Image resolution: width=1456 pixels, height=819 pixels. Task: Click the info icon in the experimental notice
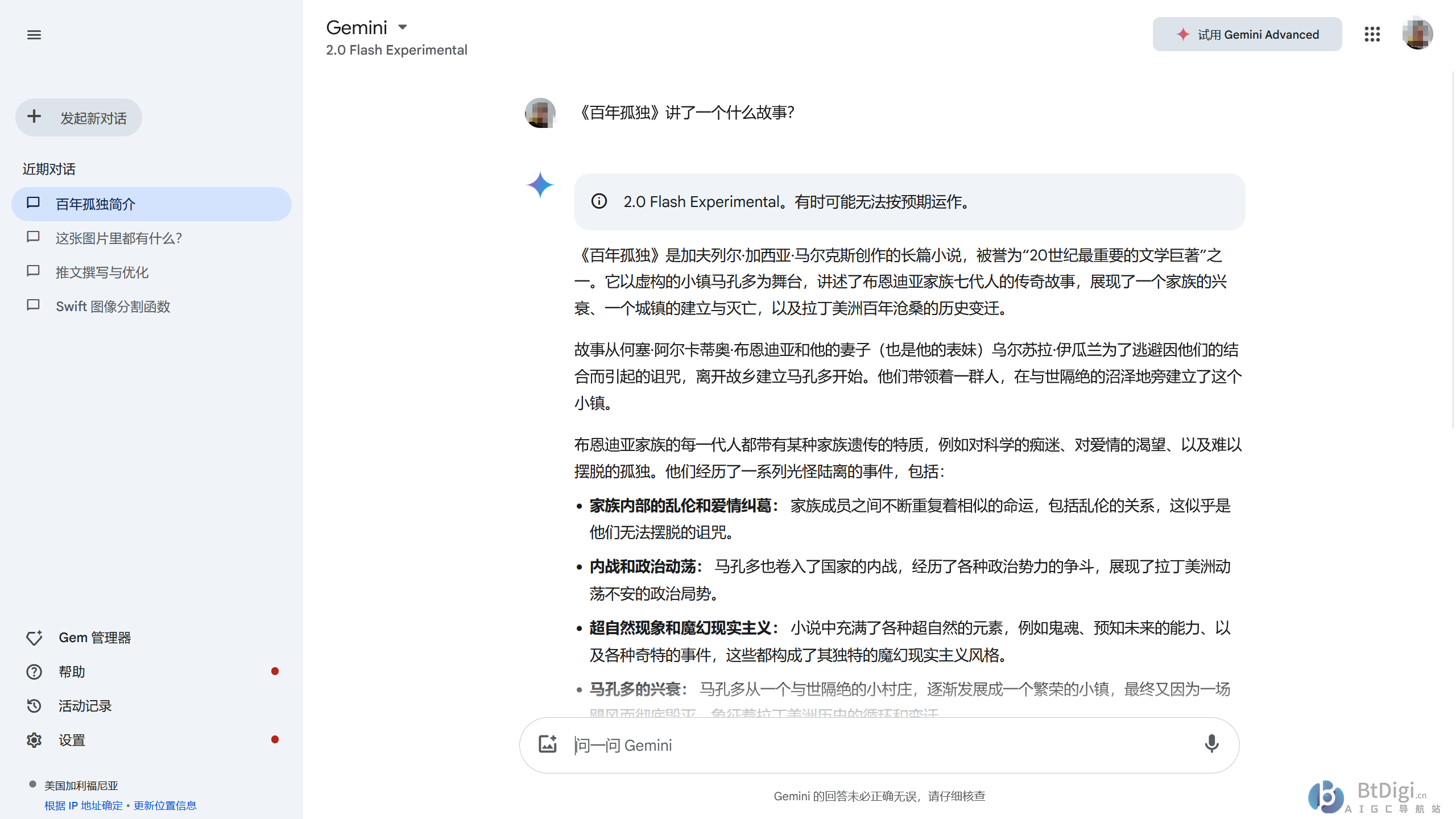pyautogui.click(x=599, y=201)
